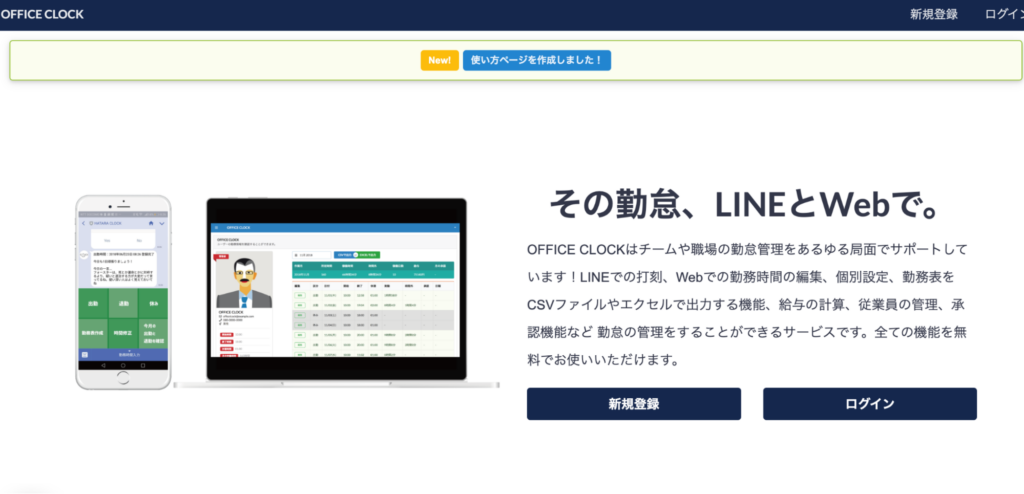
Task: Click the OFFICE CLOCK logo in header
Action: (x=42, y=14)
